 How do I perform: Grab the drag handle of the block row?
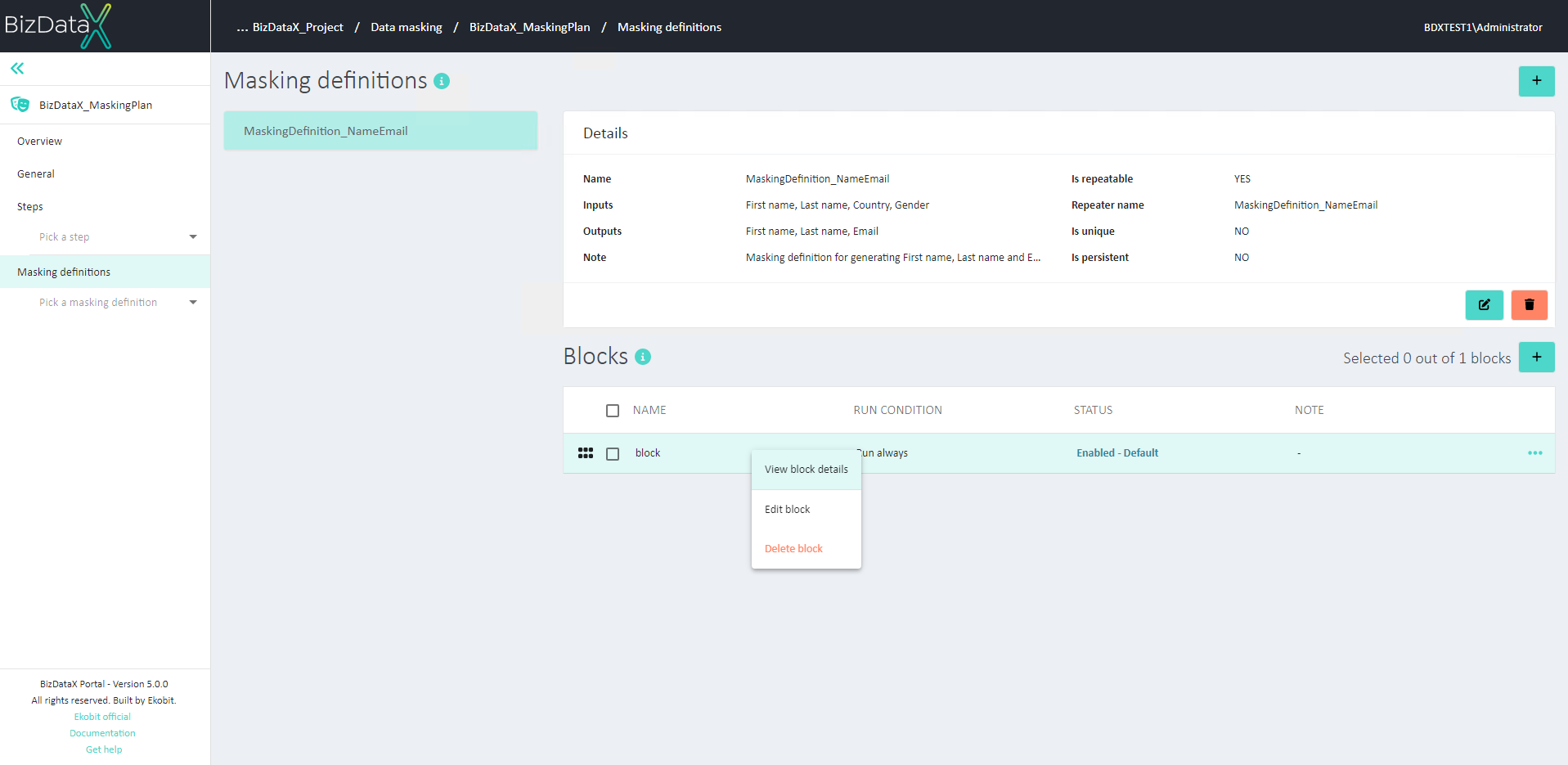click(x=586, y=453)
